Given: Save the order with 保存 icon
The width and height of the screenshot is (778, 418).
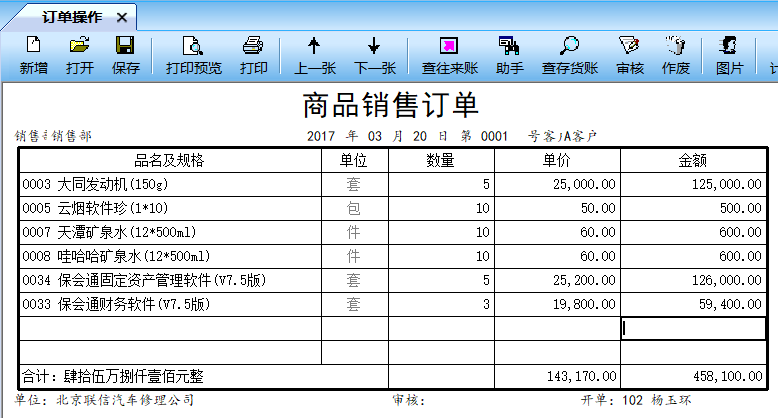Looking at the screenshot, I should [125, 55].
